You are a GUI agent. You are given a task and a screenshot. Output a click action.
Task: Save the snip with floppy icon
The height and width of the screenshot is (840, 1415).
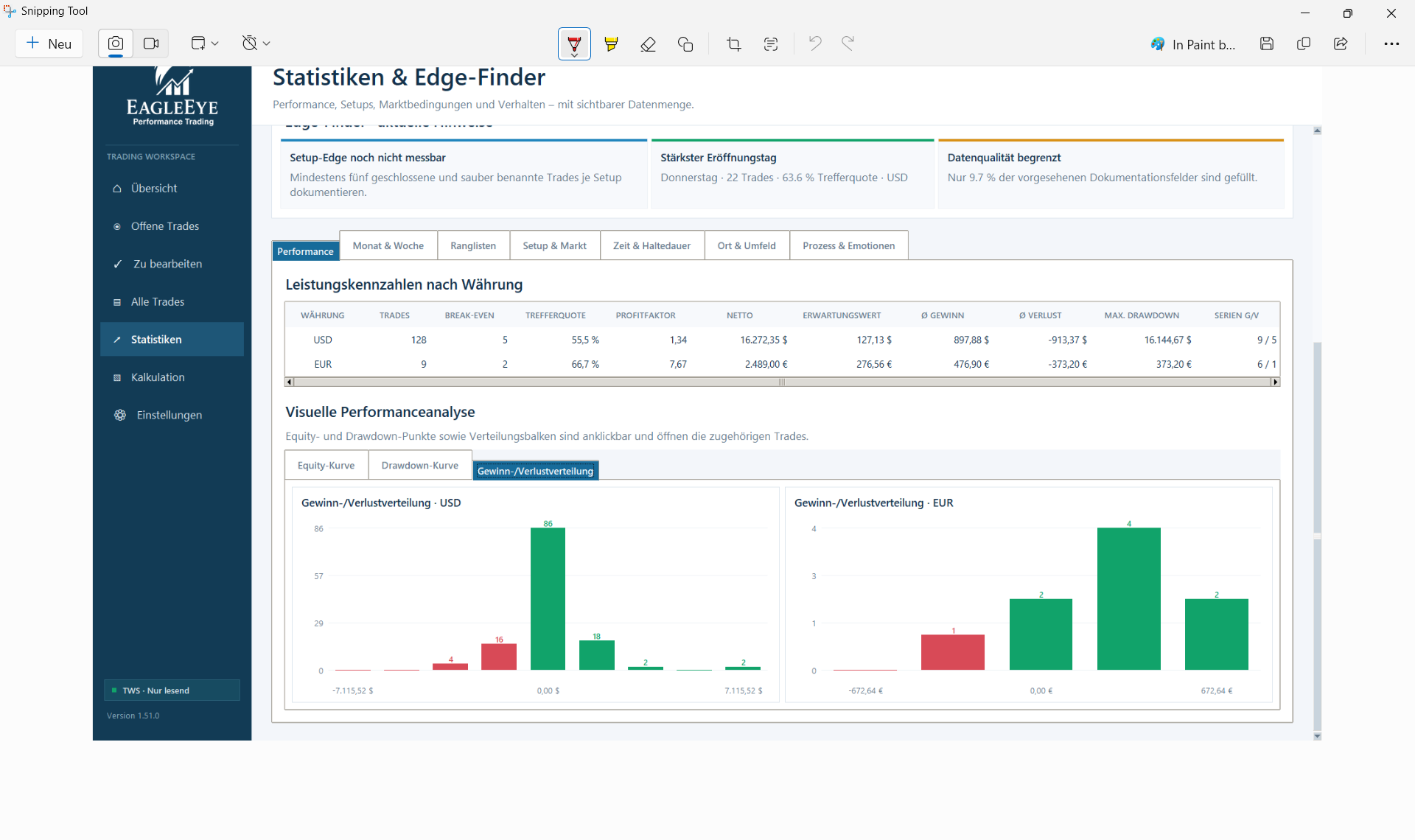coord(1267,43)
